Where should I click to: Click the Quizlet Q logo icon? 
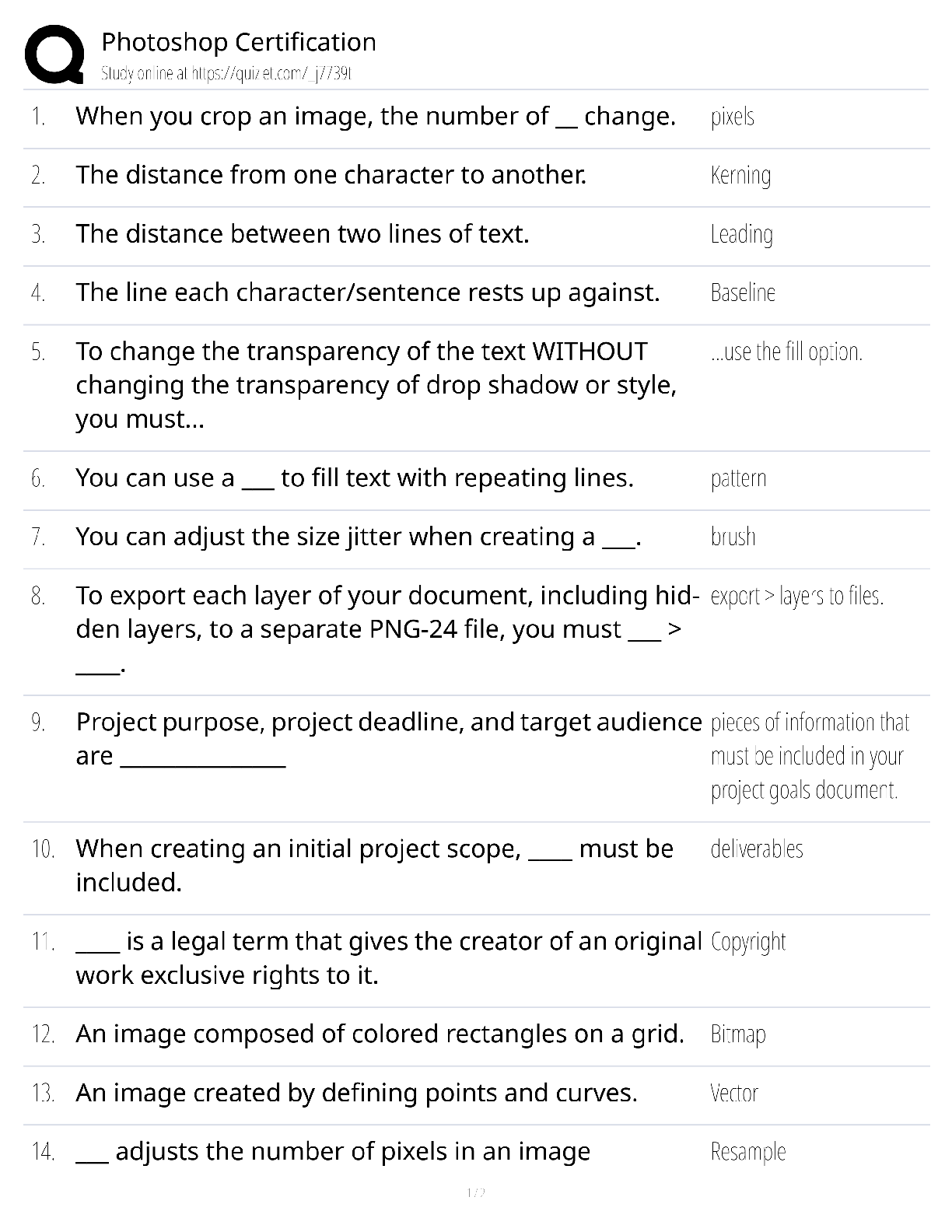point(54,54)
